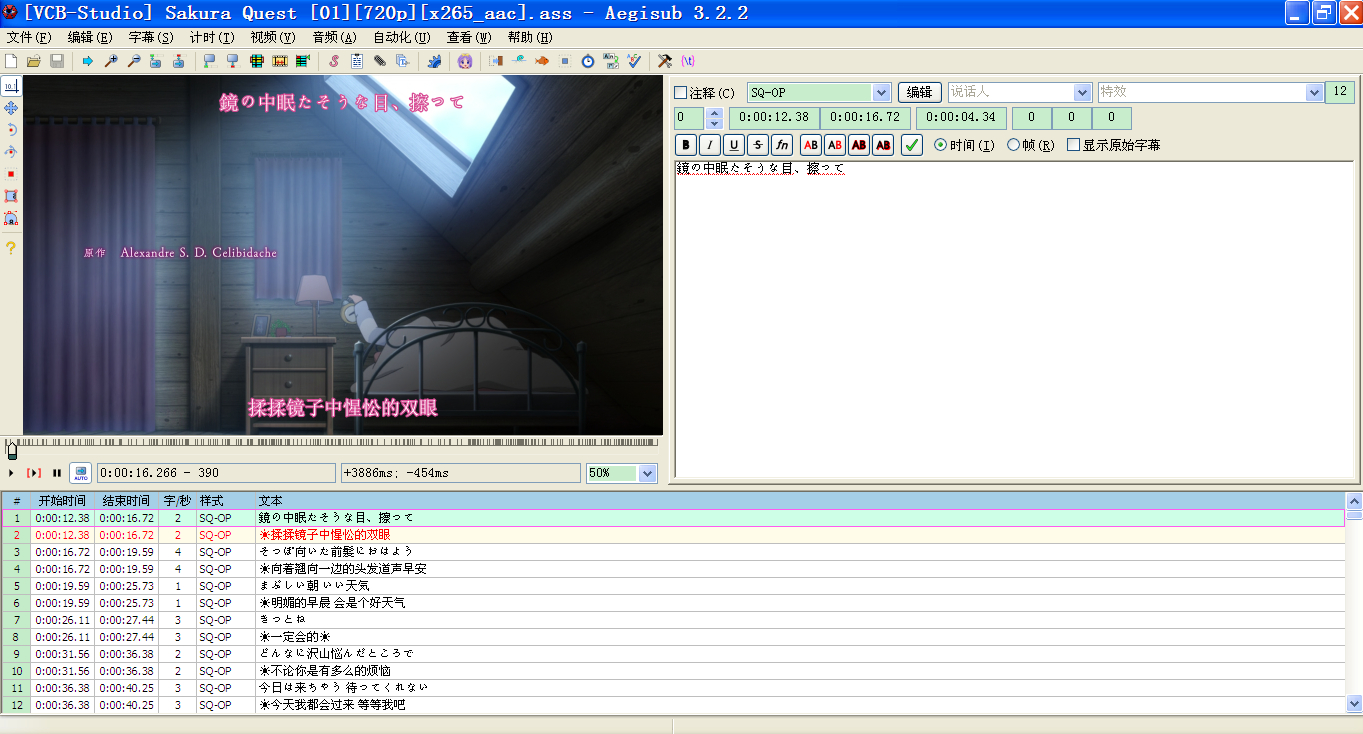Image resolution: width=1363 pixels, height=734 pixels.
Task: Zoom in the video with the plus magnifier
Action: tap(110, 61)
